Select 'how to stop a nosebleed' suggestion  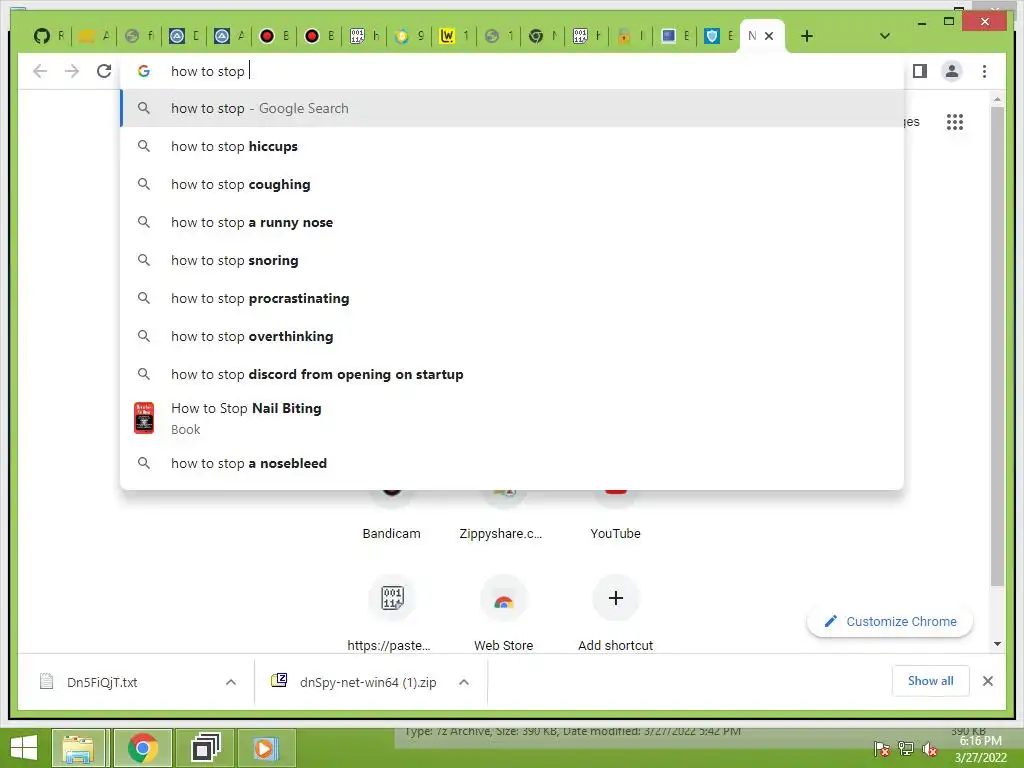513,463
